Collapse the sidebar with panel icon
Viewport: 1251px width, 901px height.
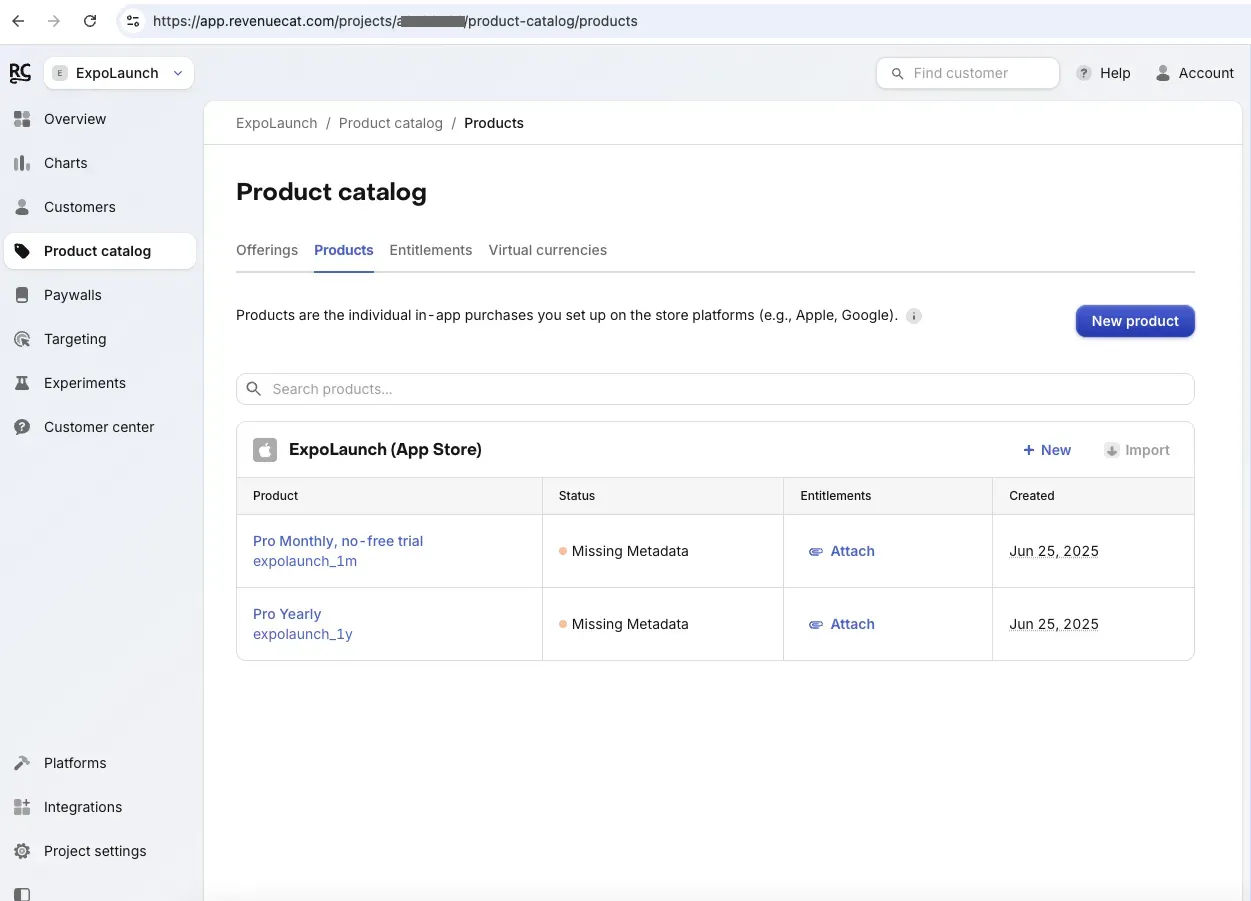22,894
